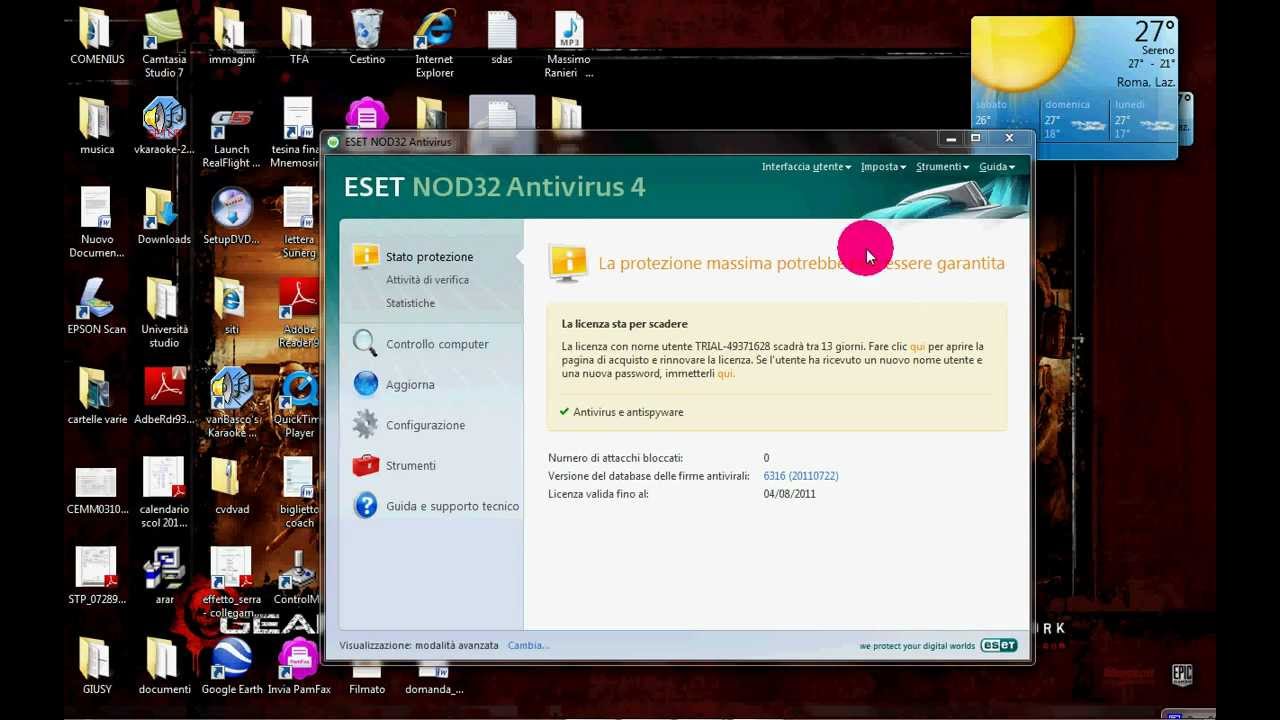Viewport: 1280px width, 720px height.
Task: Open the sdas desktop file
Action: click(502, 38)
